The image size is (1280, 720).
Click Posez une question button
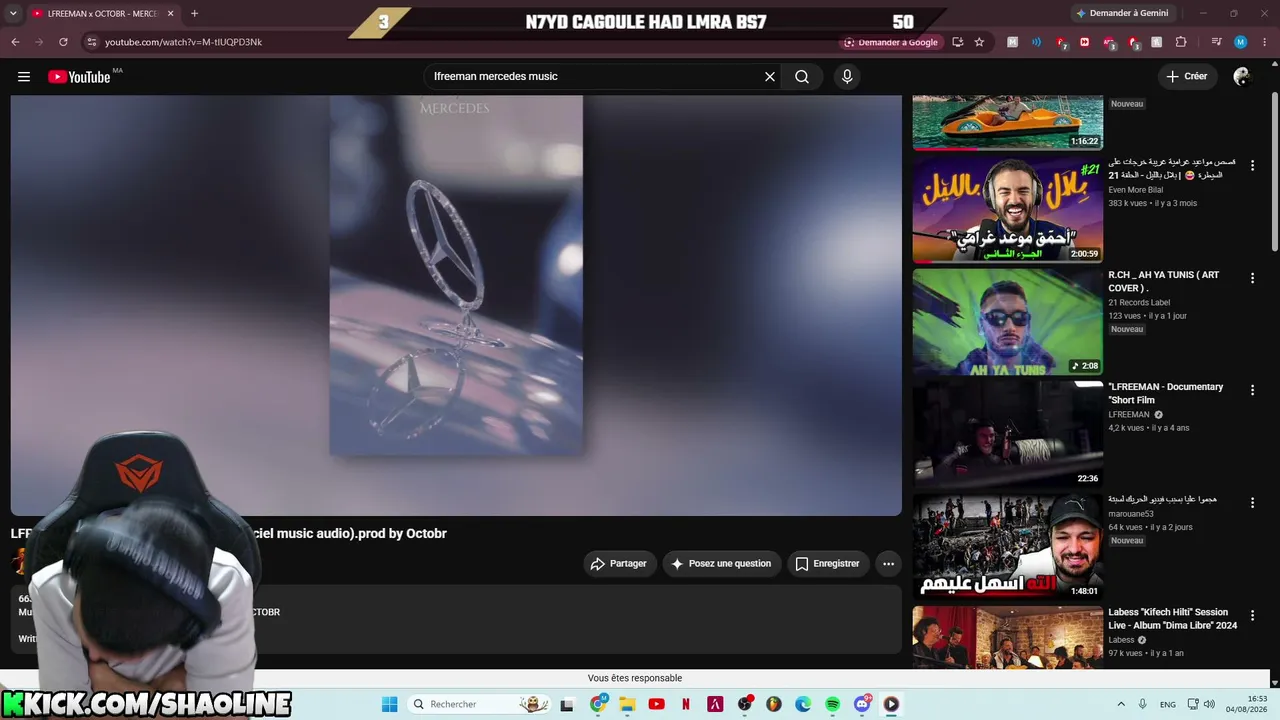722,564
